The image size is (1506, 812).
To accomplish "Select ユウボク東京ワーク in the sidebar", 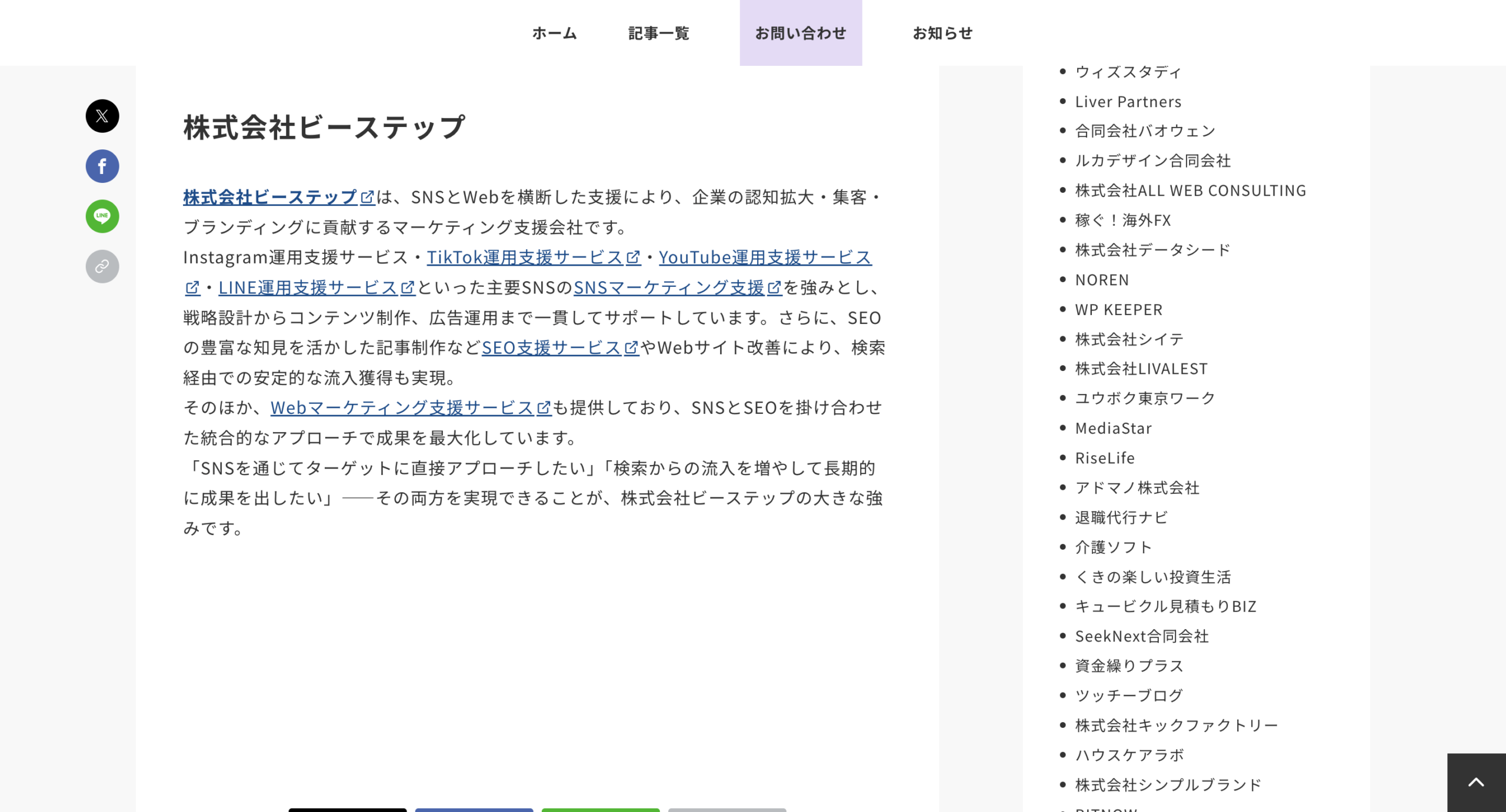I will [1145, 399].
